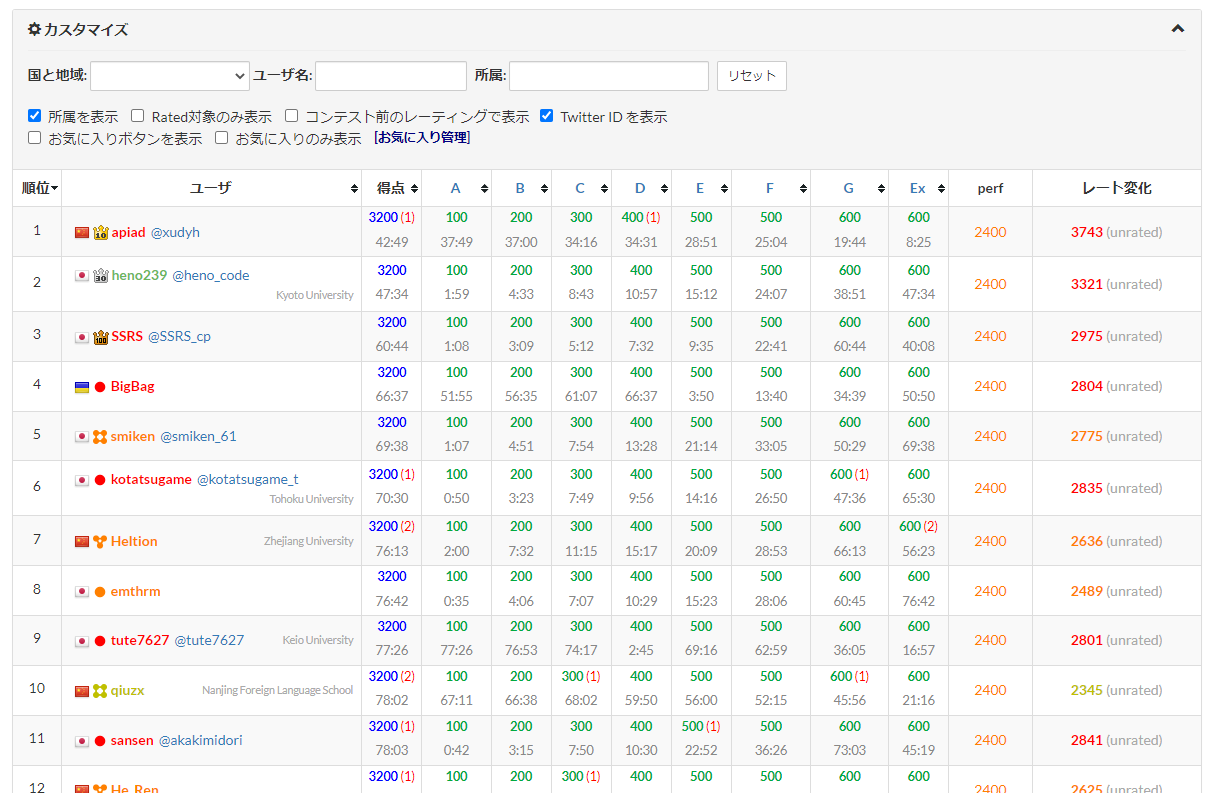Click the Ukraine flag beside BigBag
1219x793 pixels.
pyautogui.click(x=82, y=387)
